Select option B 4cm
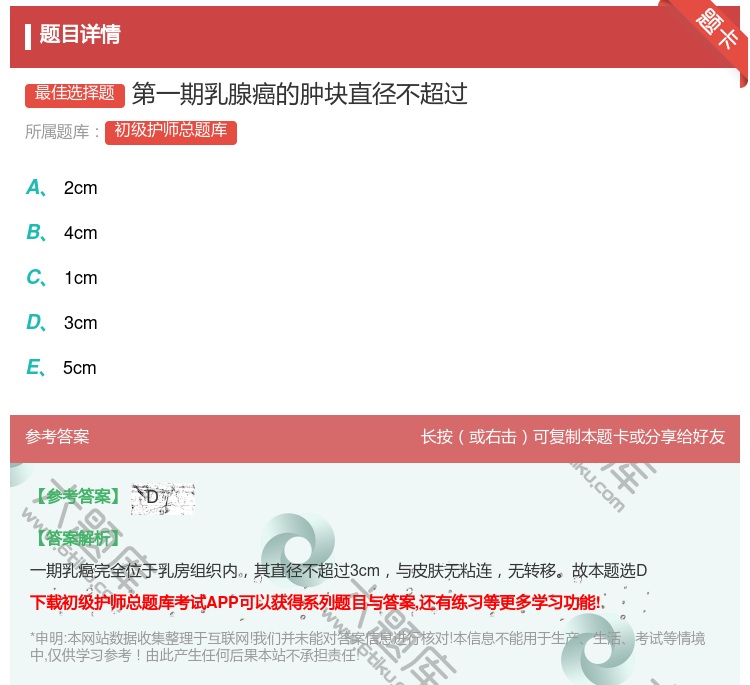The height and width of the screenshot is (685, 750). [62, 233]
